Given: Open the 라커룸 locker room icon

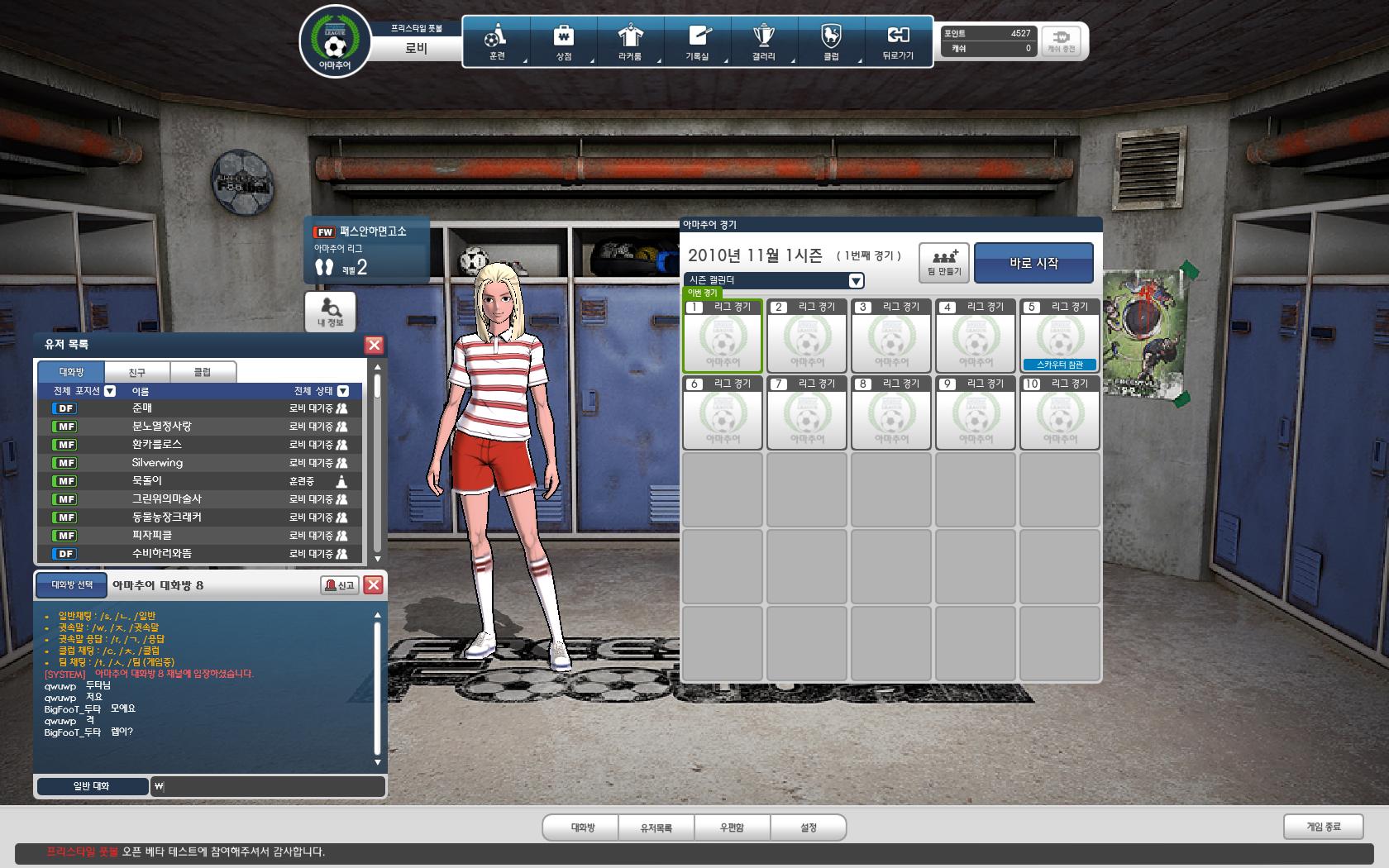Looking at the screenshot, I should (x=630, y=41).
